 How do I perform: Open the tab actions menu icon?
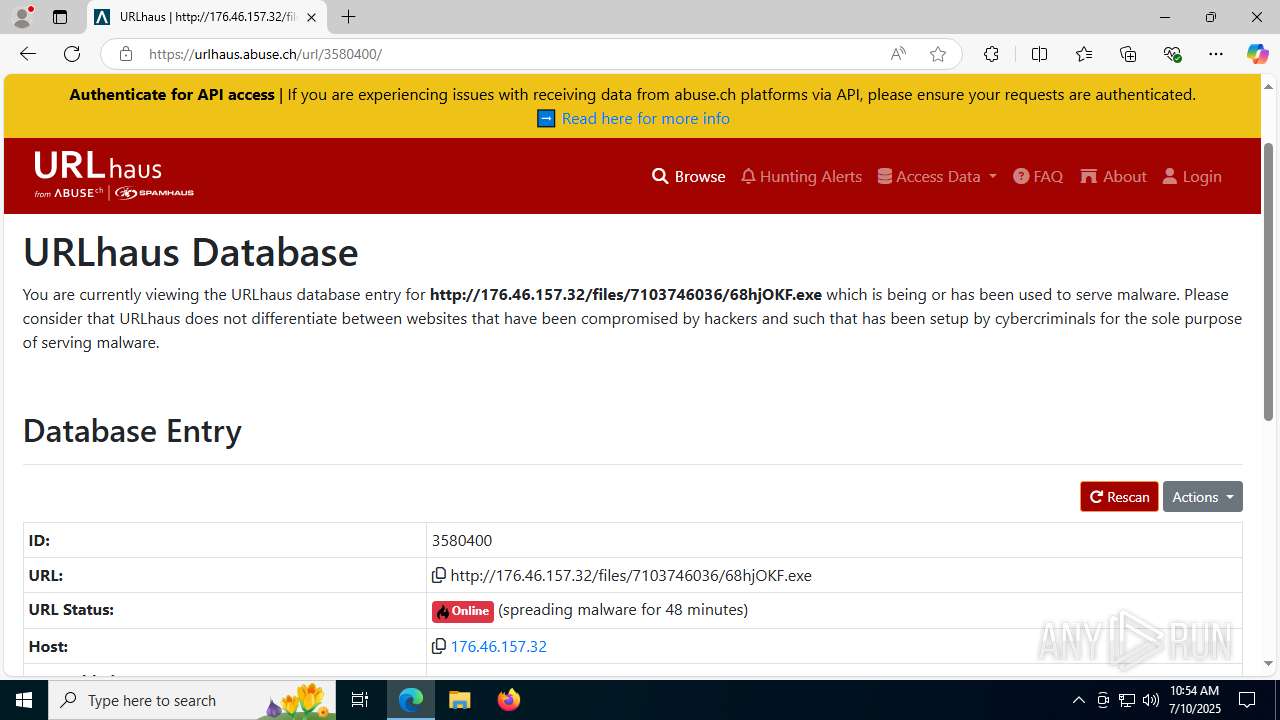60,17
